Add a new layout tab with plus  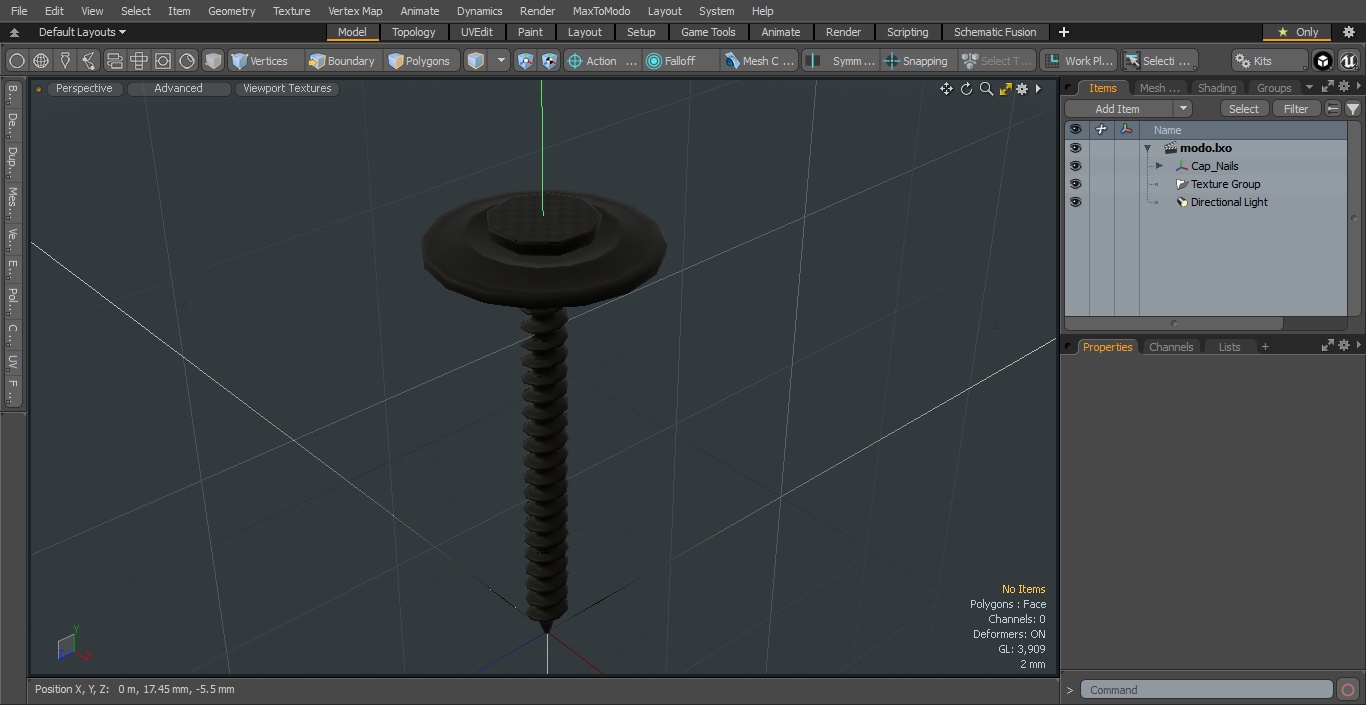1063,32
